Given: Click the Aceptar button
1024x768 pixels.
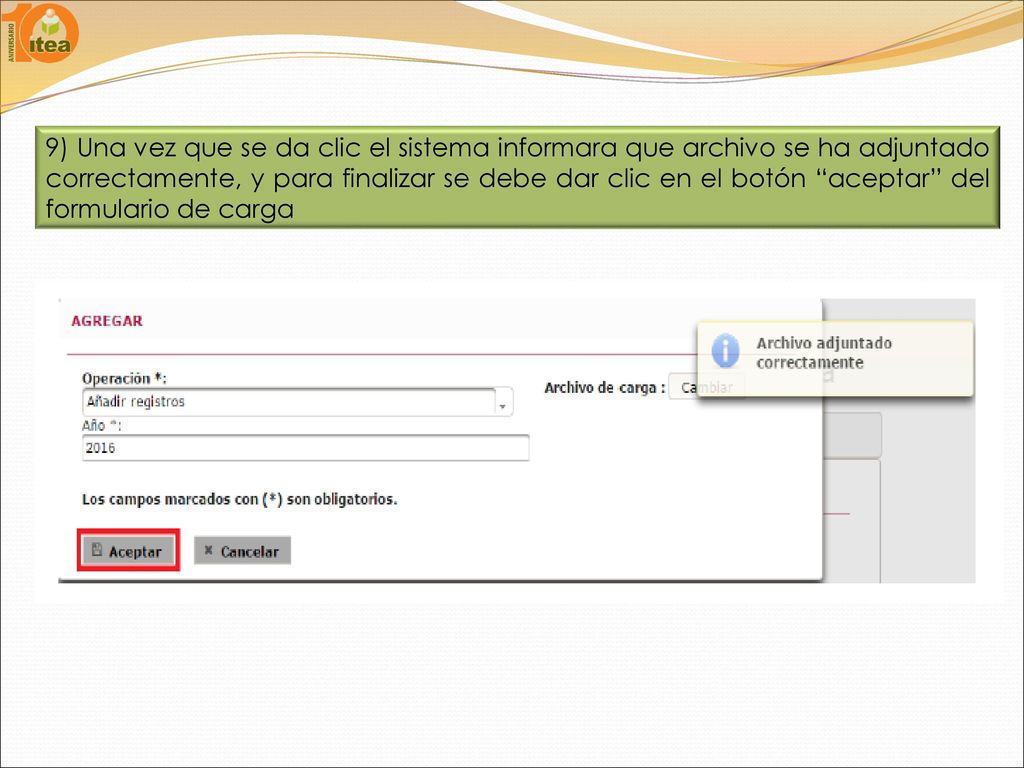Looking at the screenshot, I should [x=129, y=551].
